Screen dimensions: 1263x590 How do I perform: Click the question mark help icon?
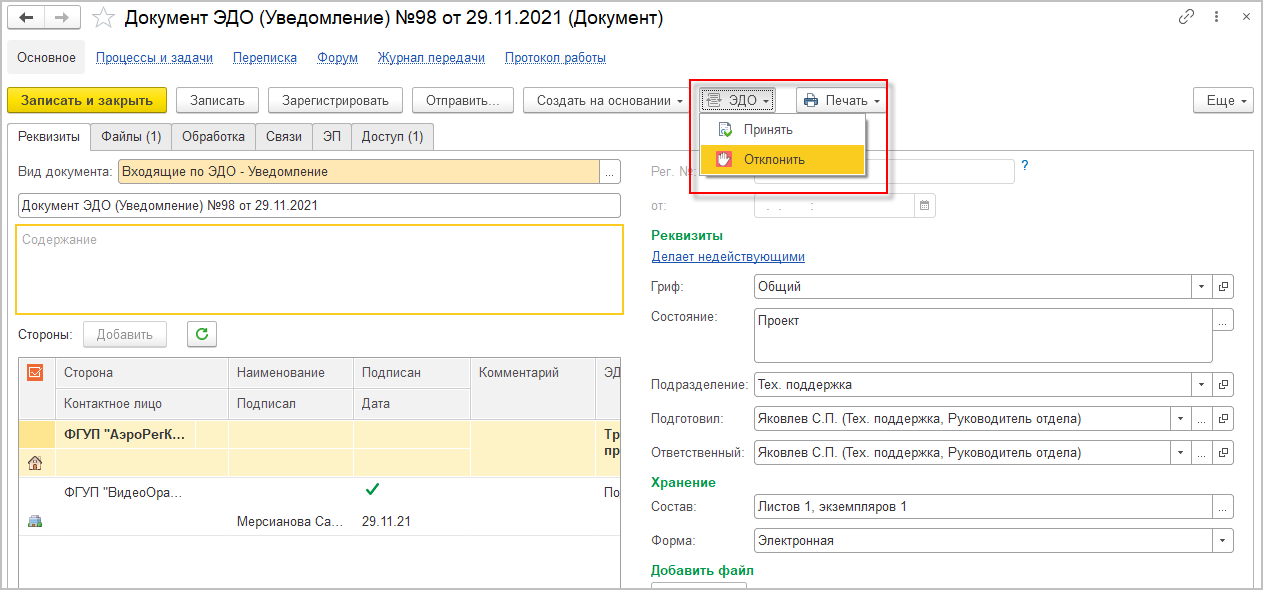tap(1024, 166)
